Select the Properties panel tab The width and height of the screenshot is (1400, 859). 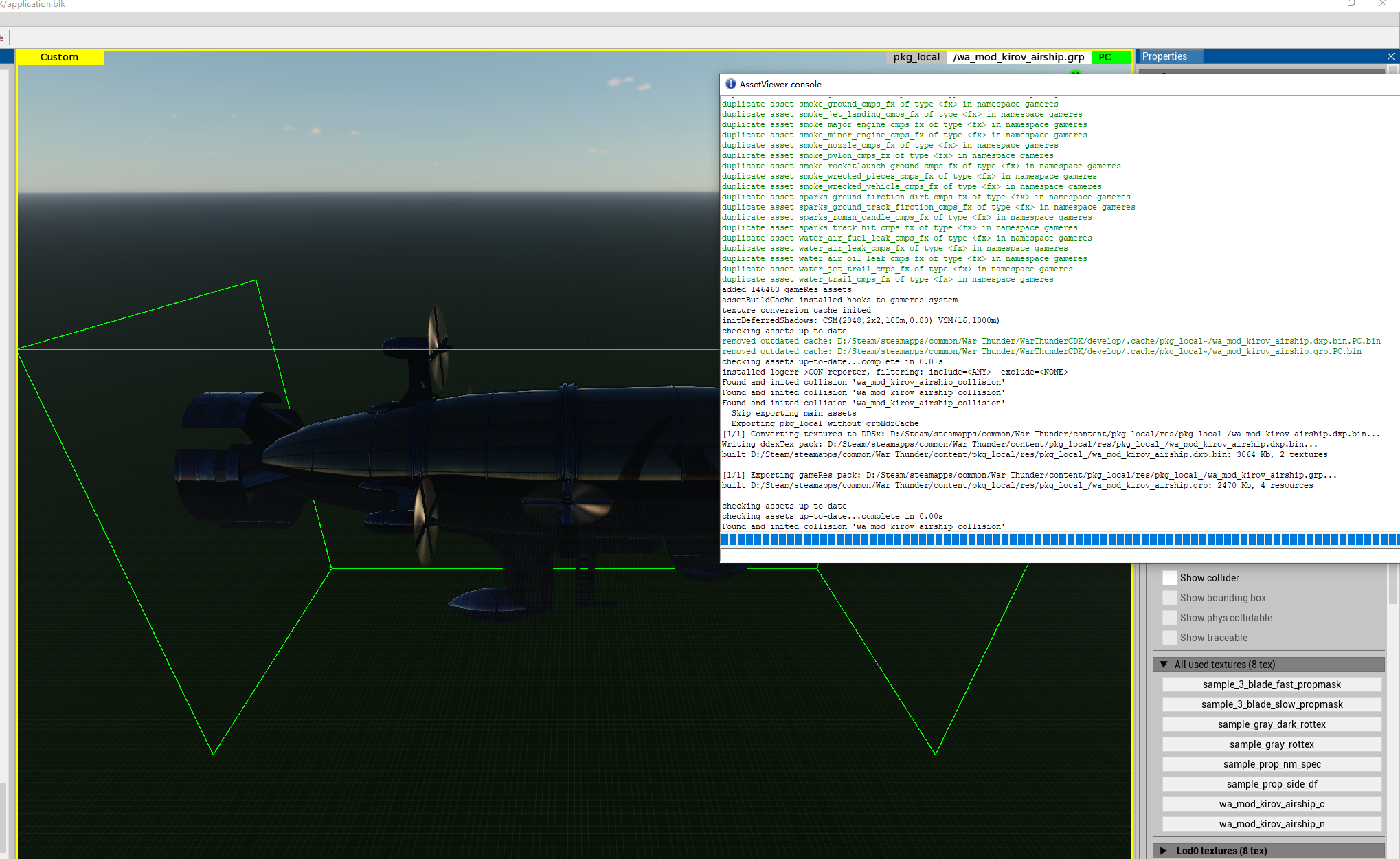click(1164, 56)
